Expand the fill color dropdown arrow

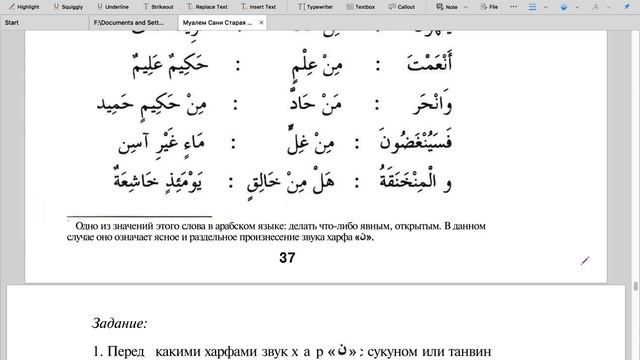577,7
